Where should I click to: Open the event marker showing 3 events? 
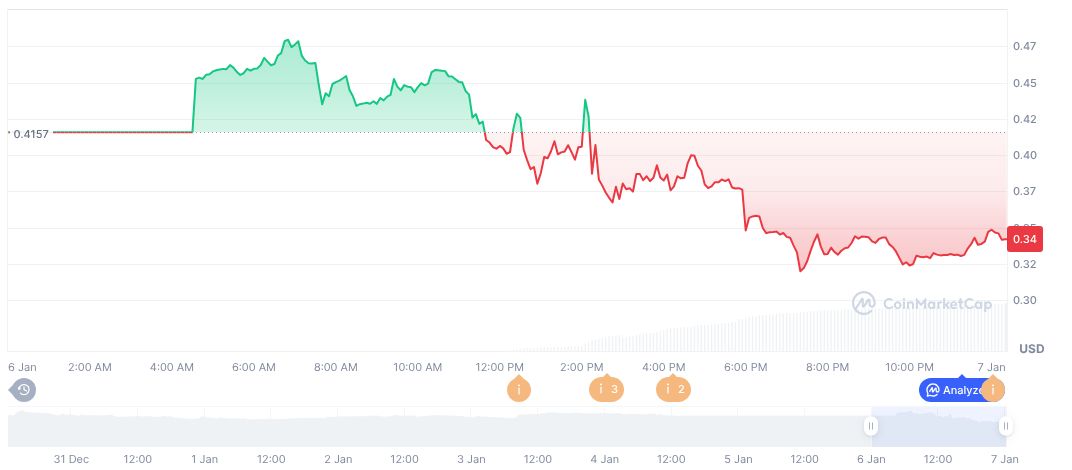pos(605,389)
